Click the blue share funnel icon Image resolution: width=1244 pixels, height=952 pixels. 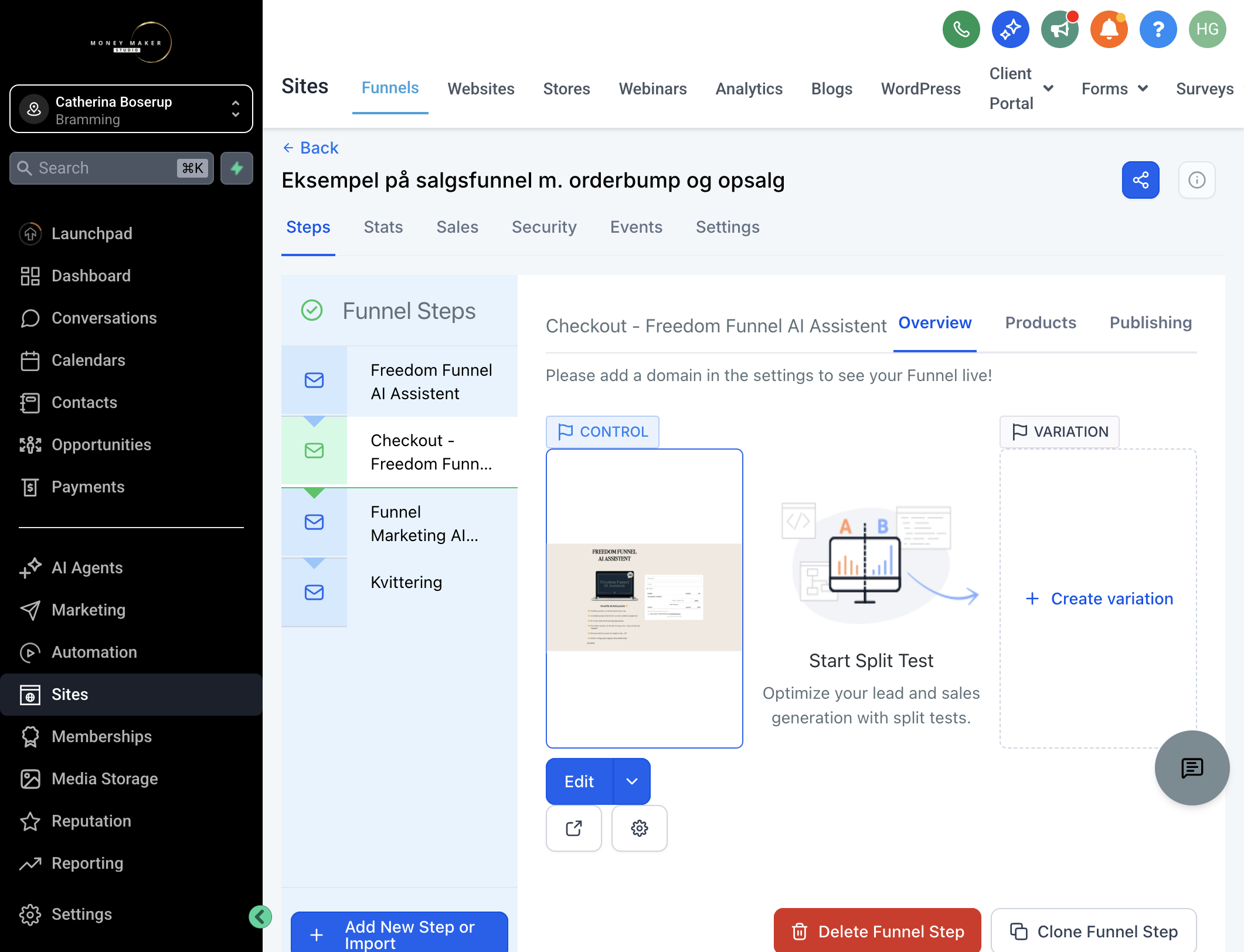click(1140, 180)
